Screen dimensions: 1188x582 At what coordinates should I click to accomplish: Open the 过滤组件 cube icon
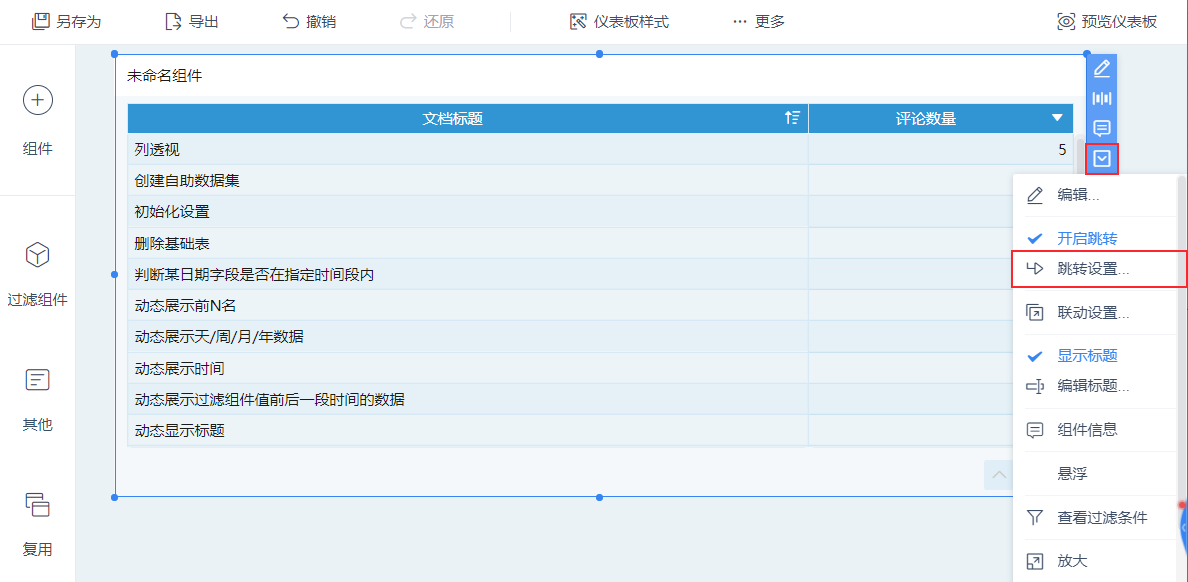[x=38, y=255]
